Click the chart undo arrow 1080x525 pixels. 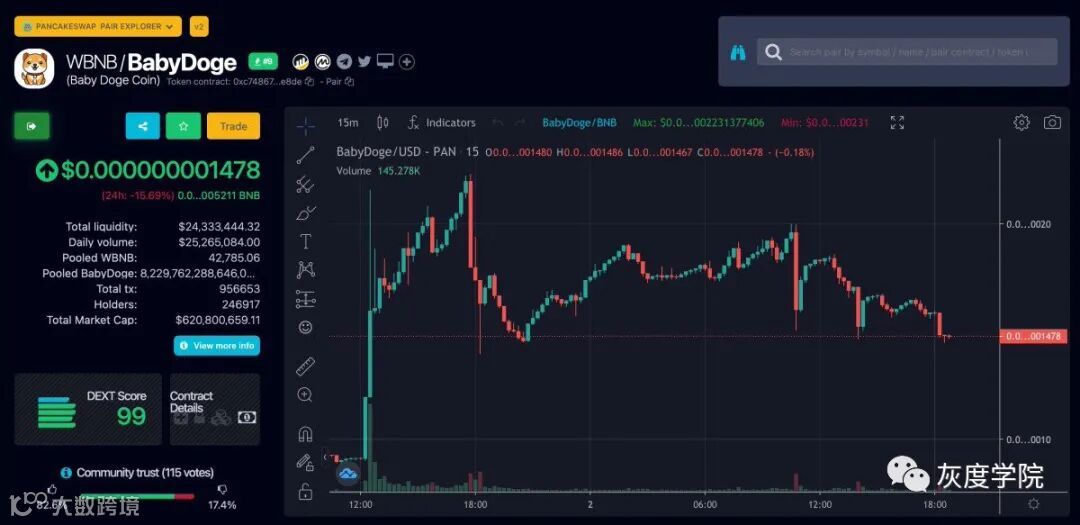pos(497,123)
